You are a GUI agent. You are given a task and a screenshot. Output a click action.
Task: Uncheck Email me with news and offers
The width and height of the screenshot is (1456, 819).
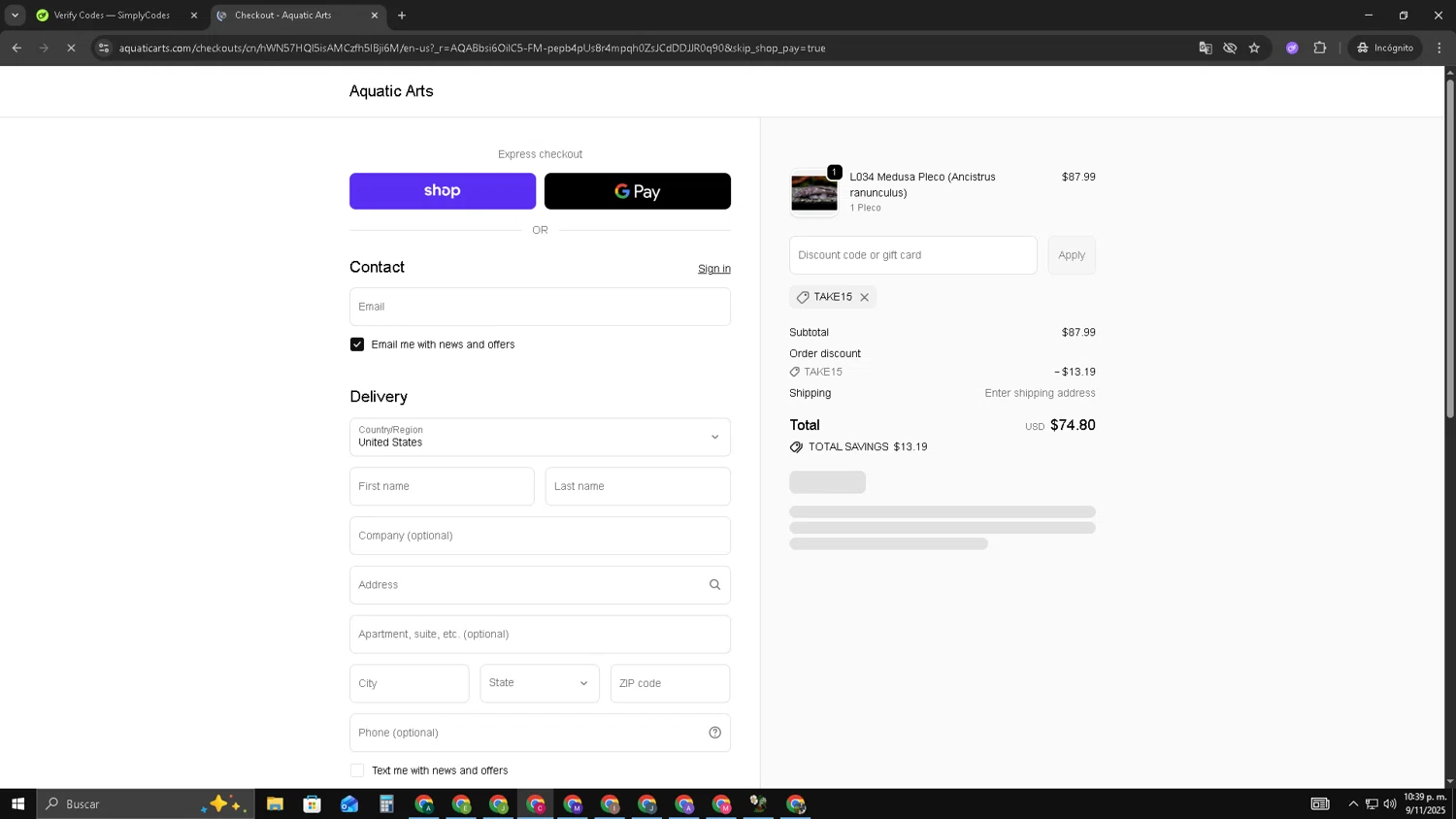point(357,344)
